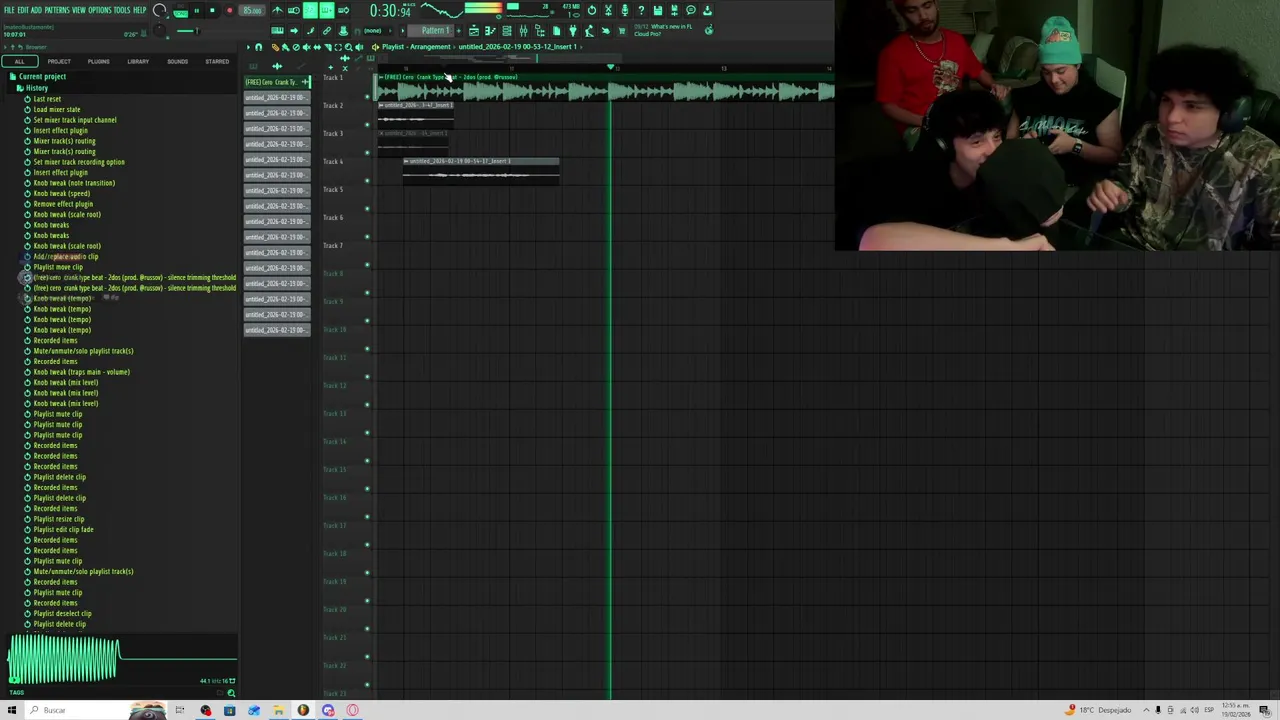Click the 85.000 tempo field
Viewport: 1280px width, 720px height.
click(251, 11)
